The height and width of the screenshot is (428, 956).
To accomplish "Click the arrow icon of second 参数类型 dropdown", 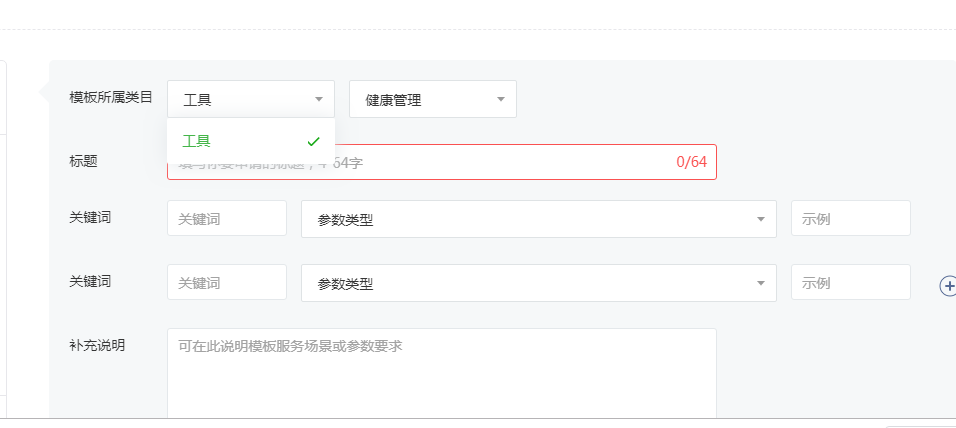I will click(x=761, y=283).
